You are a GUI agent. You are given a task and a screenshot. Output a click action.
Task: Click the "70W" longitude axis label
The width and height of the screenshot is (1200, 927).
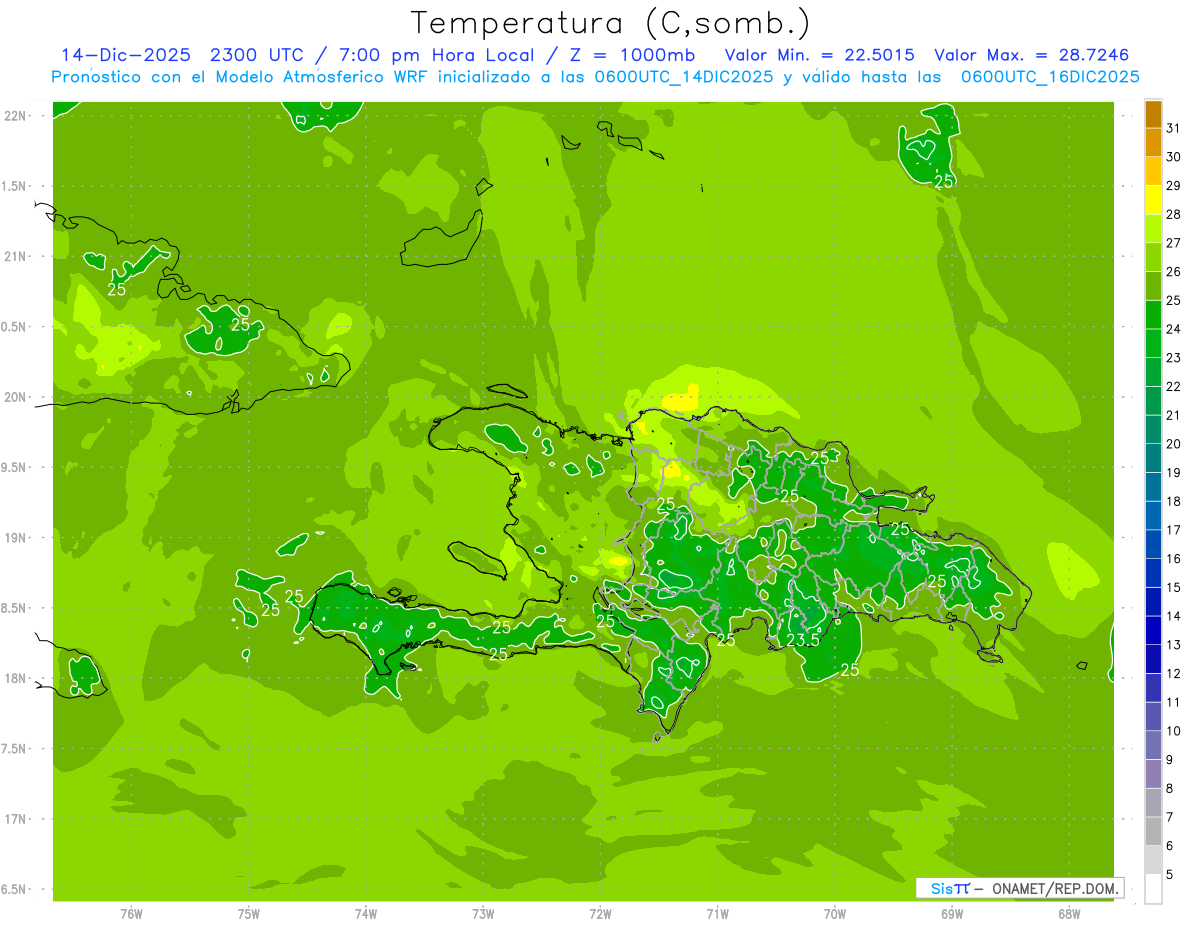[835, 914]
